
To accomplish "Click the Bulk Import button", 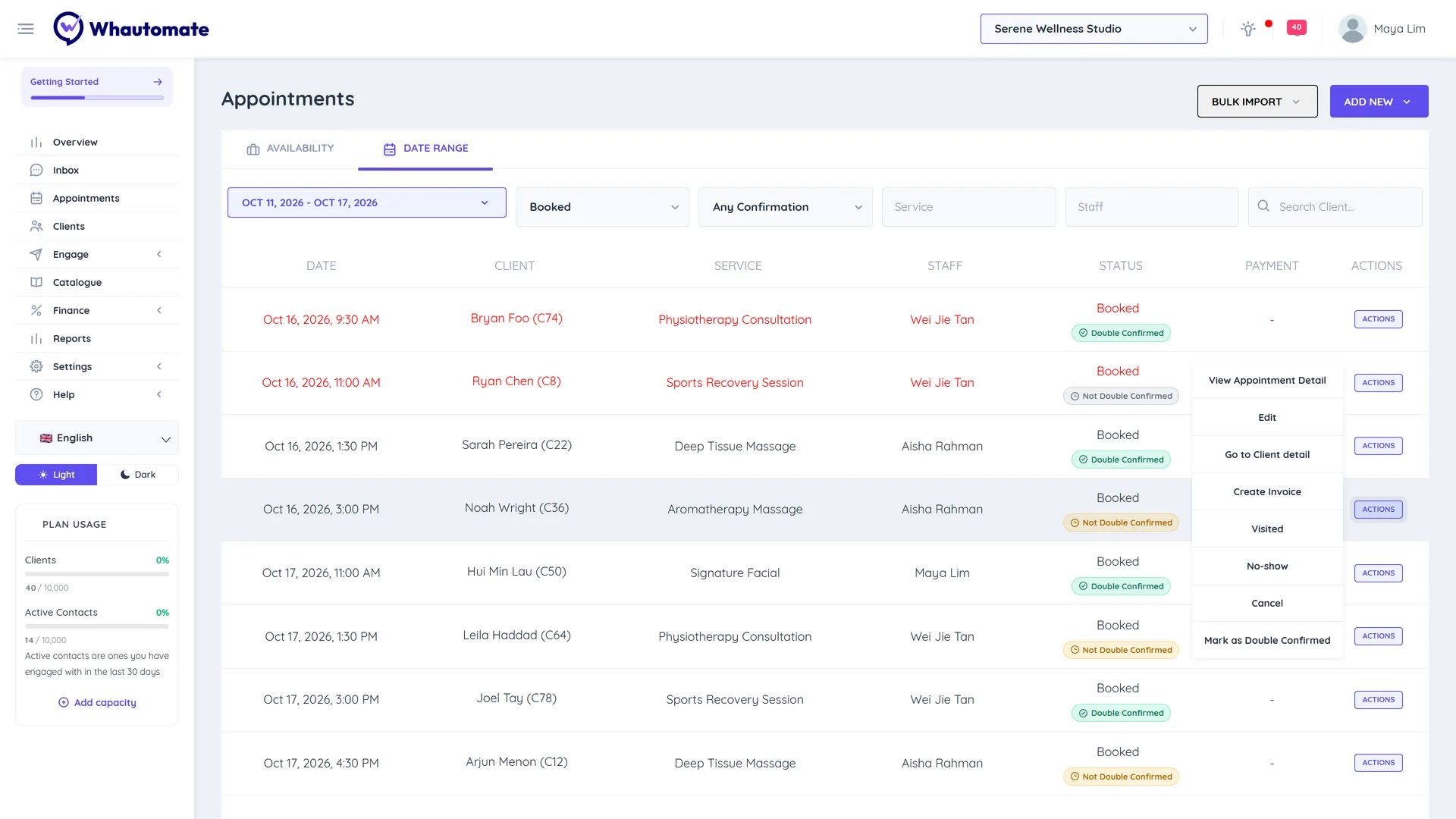I will 1257,102.
